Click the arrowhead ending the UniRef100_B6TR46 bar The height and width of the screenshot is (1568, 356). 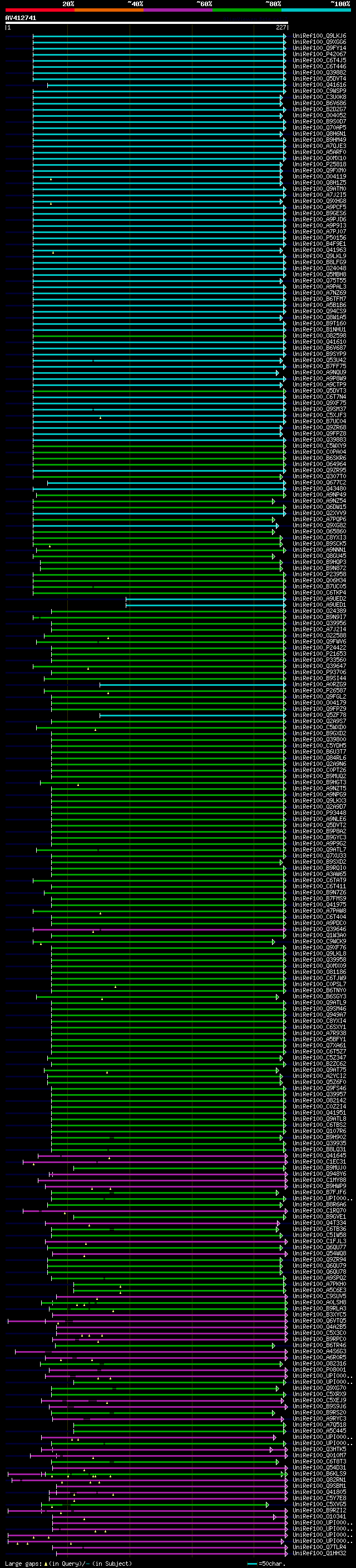273,1345
